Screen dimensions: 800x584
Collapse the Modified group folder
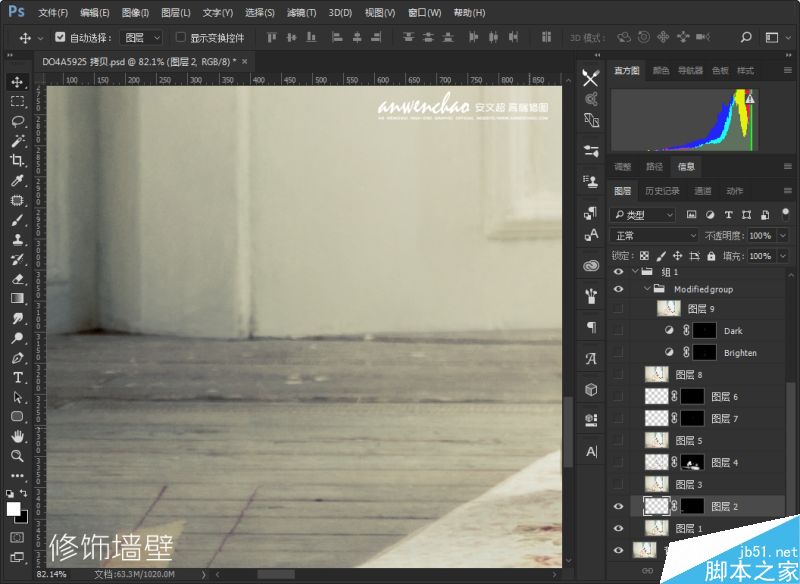647,289
